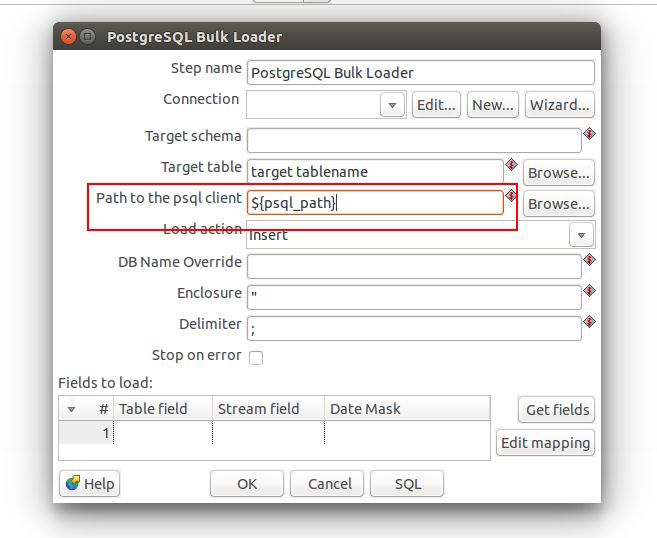Click the SQL button
The image size is (657, 538).
tap(407, 484)
